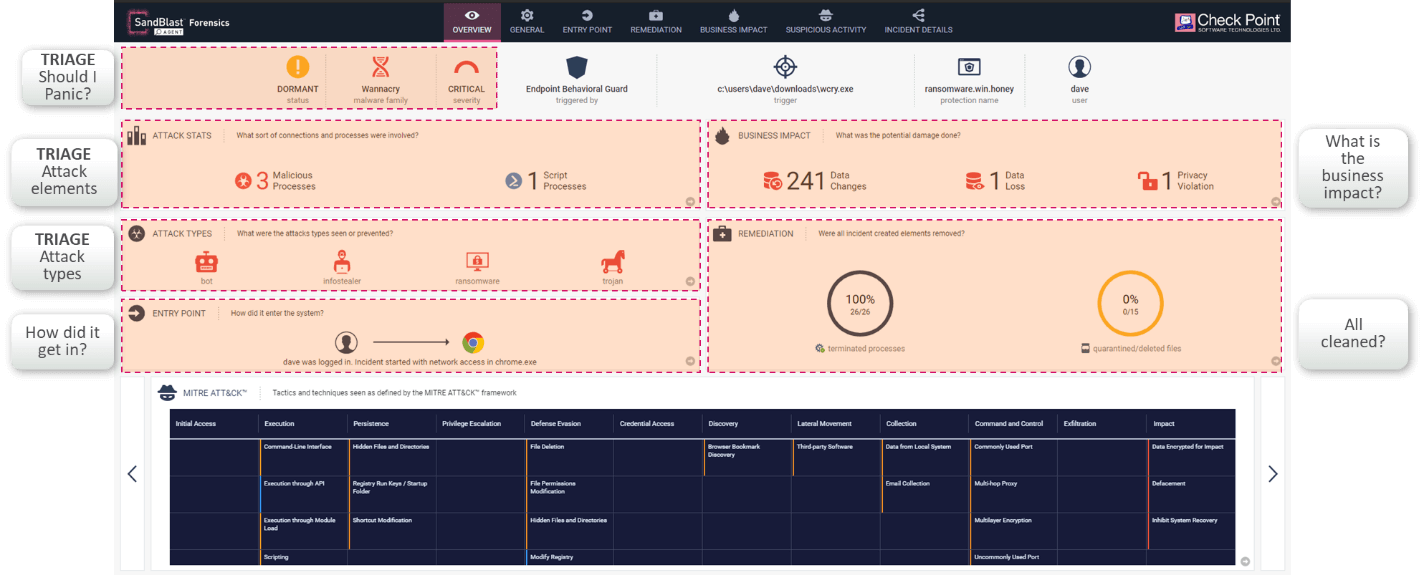Open the Entry Point tab
The height and width of the screenshot is (575, 1424).
[x=587, y=21]
